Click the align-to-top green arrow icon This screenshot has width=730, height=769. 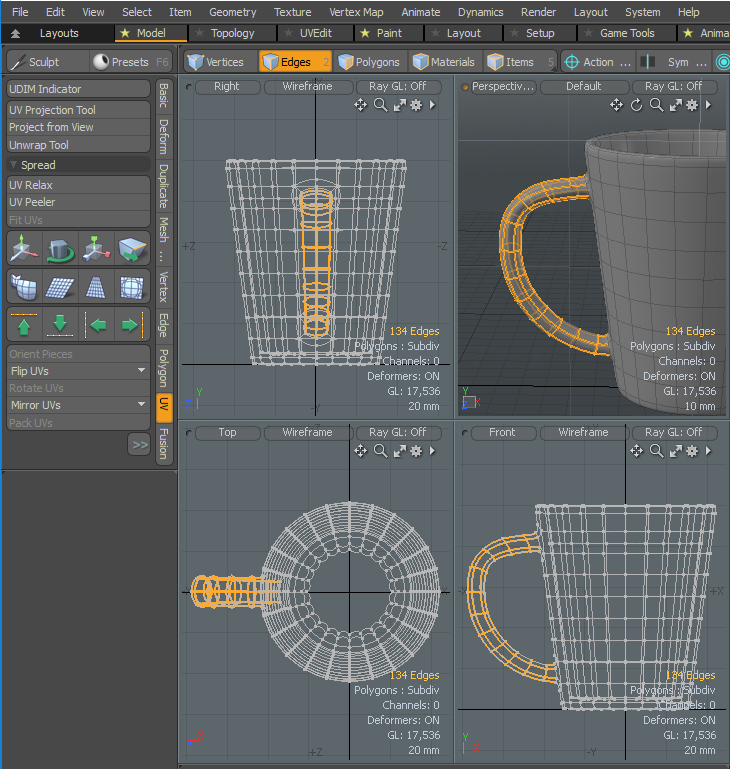coord(24,325)
